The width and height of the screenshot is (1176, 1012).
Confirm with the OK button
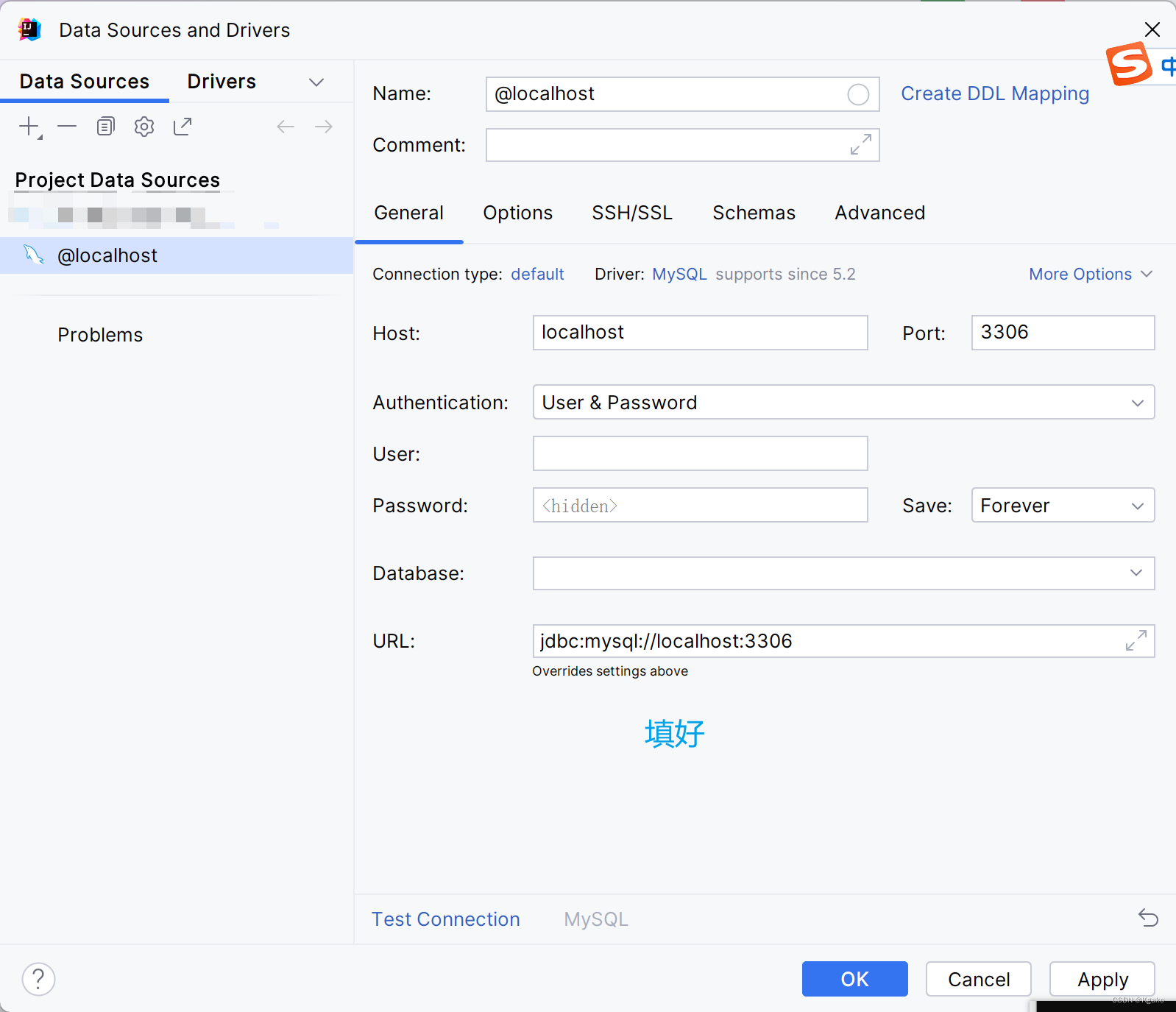click(x=854, y=979)
